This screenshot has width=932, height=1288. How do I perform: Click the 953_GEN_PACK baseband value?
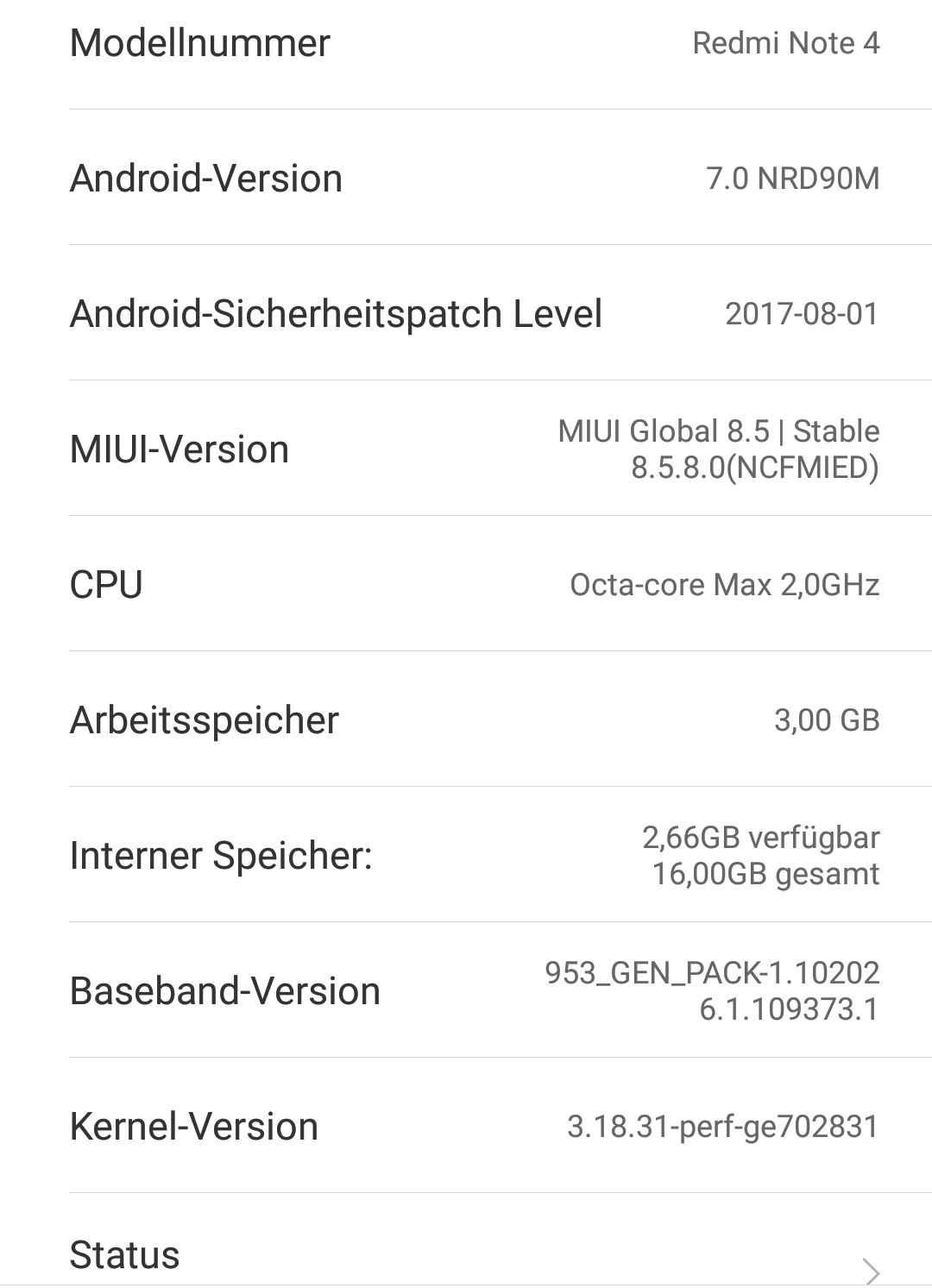(x=711, y=973)
